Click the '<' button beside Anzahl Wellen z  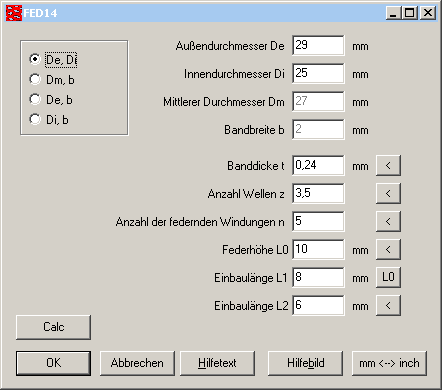coord(388,193)
